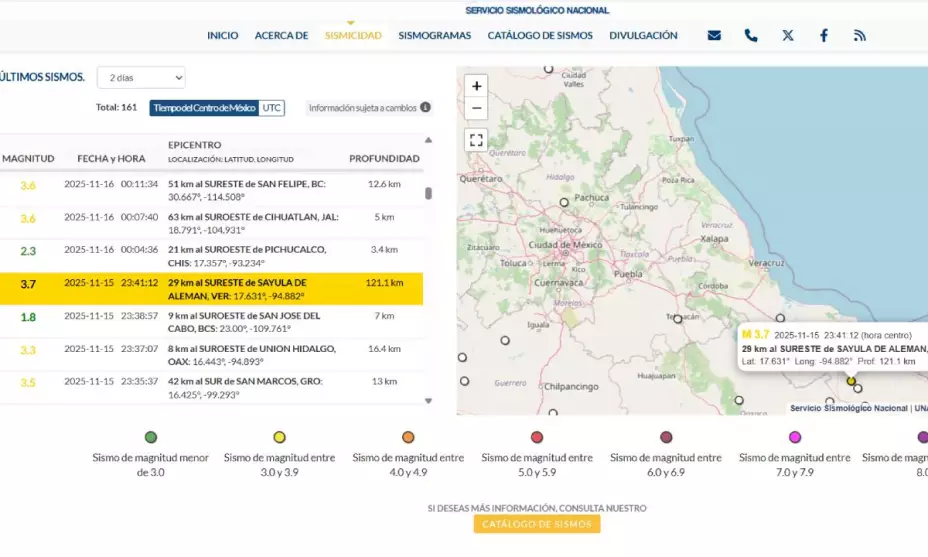Viewport: 928px width, 557px height.
Task: Click the green legend dot for magnitude under 3.0
Action: point(151,437)
